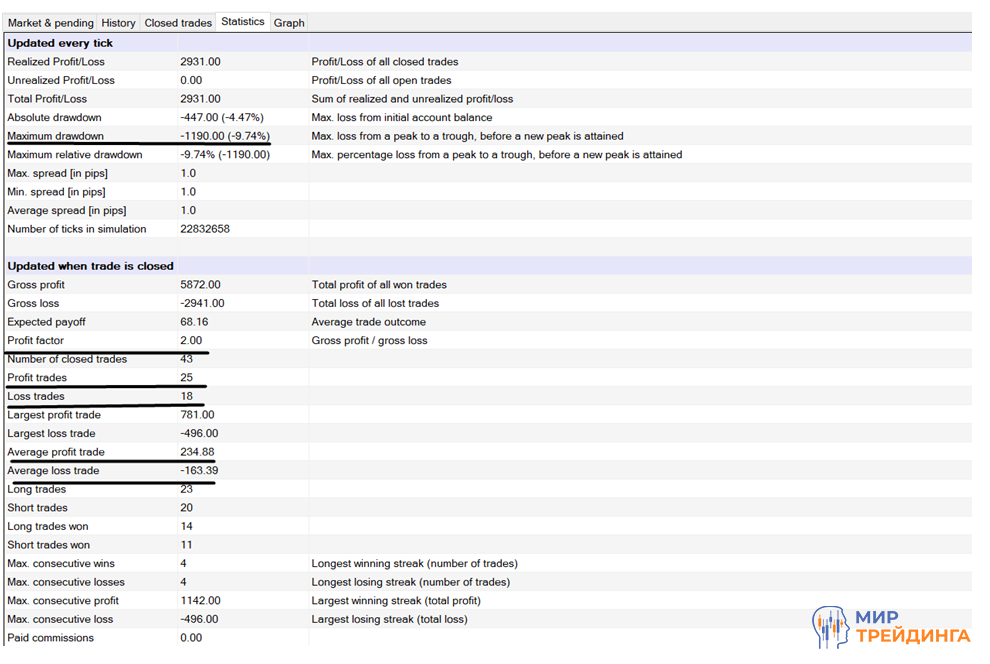Screen dimensions: 990x664
Task: Click the Max. consecutive wins row label
Action: (x=60, y=563)
